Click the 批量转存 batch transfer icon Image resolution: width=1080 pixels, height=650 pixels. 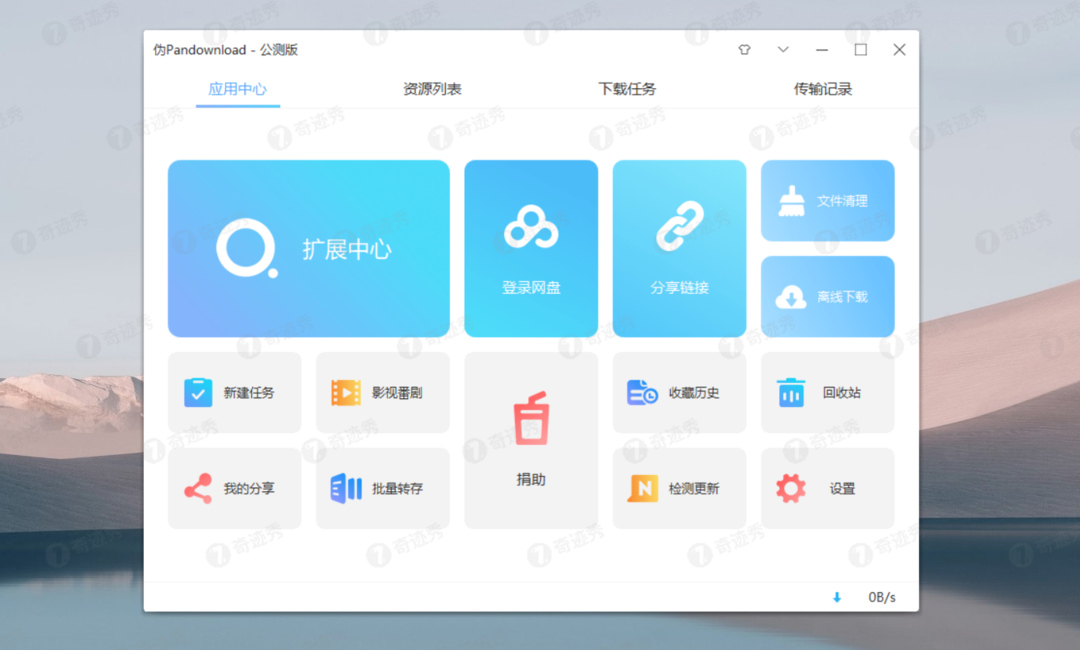click(346, 488)
